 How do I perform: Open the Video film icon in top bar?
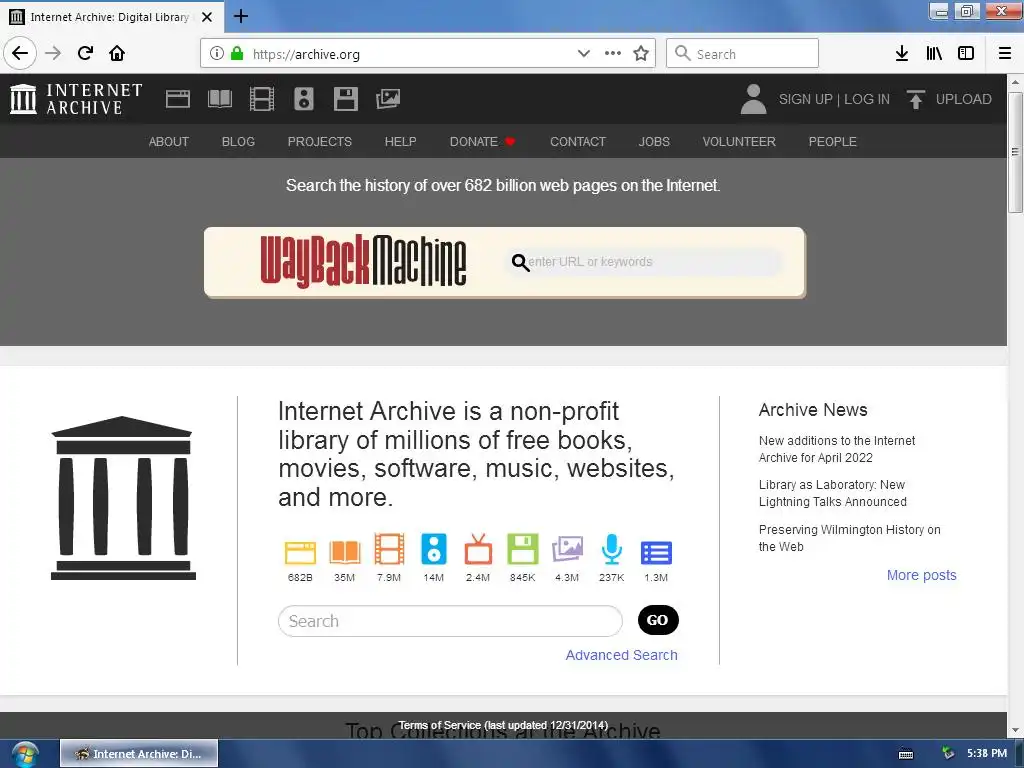click(x=262, y=99)
